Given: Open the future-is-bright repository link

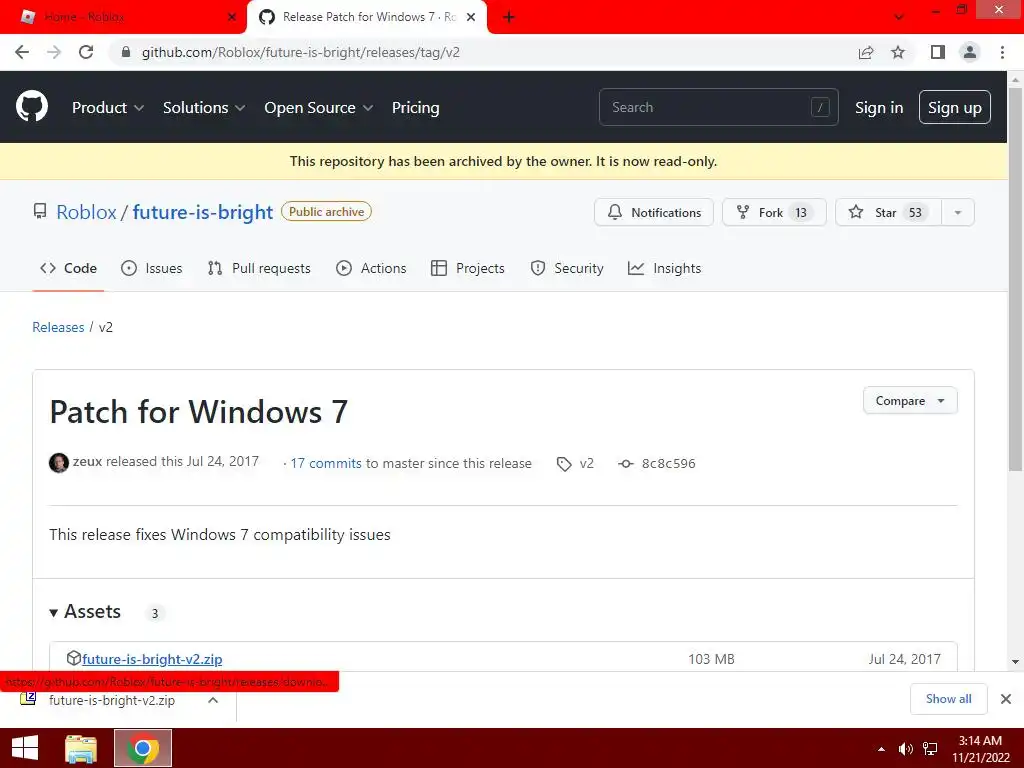Looking at the screenshot, I should [202, 212].
